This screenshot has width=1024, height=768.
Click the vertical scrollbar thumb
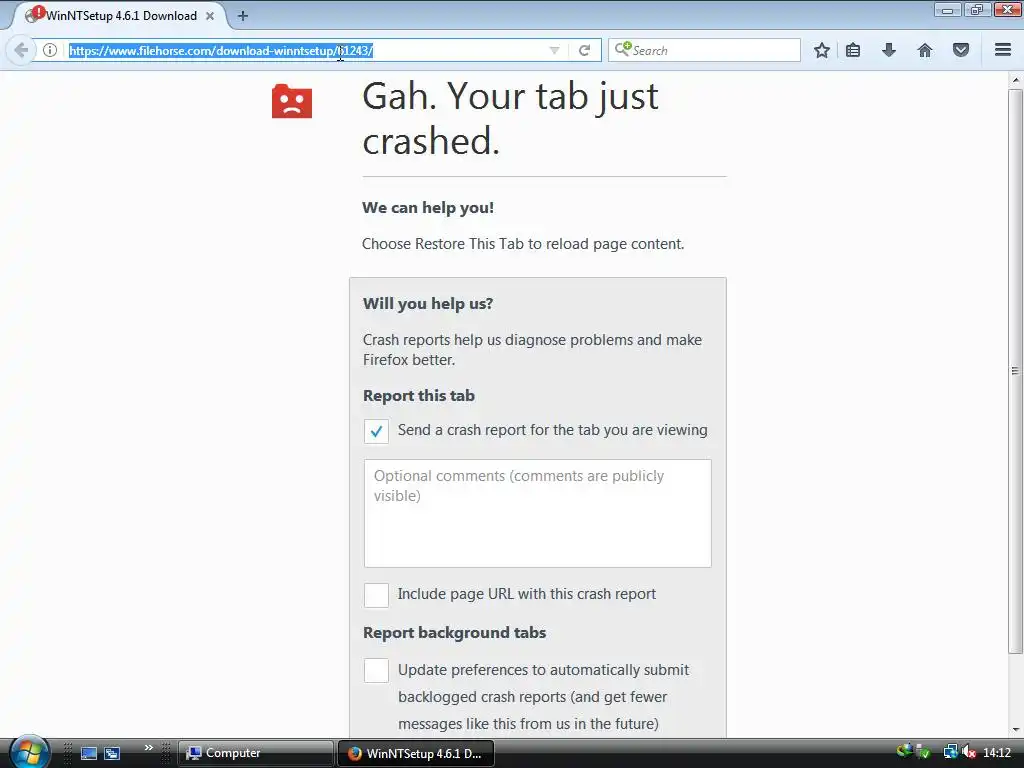(1015, 371)
